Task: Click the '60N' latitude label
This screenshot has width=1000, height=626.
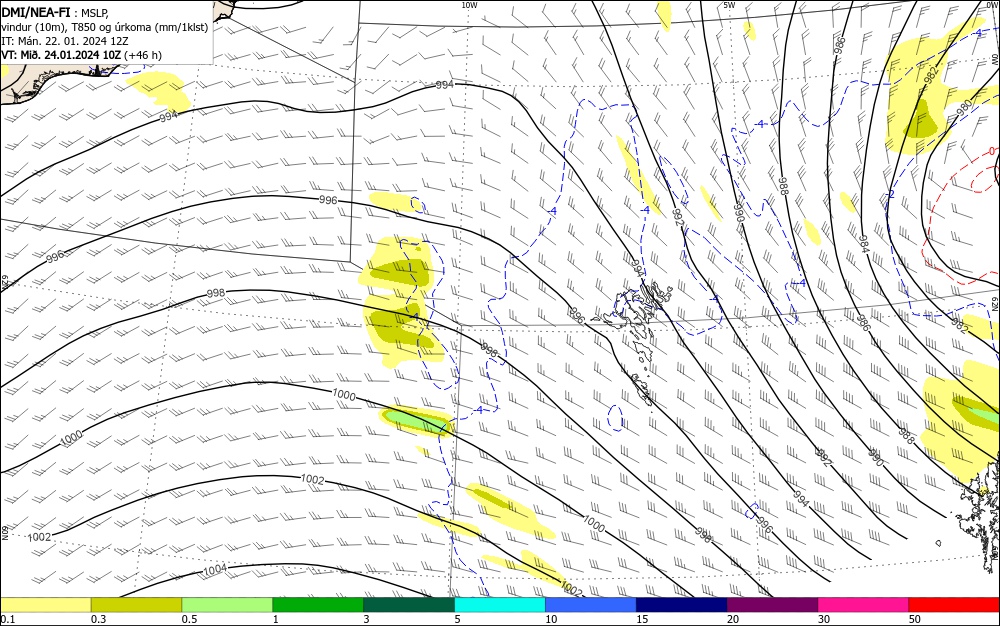Action: [x=4, y=532]
